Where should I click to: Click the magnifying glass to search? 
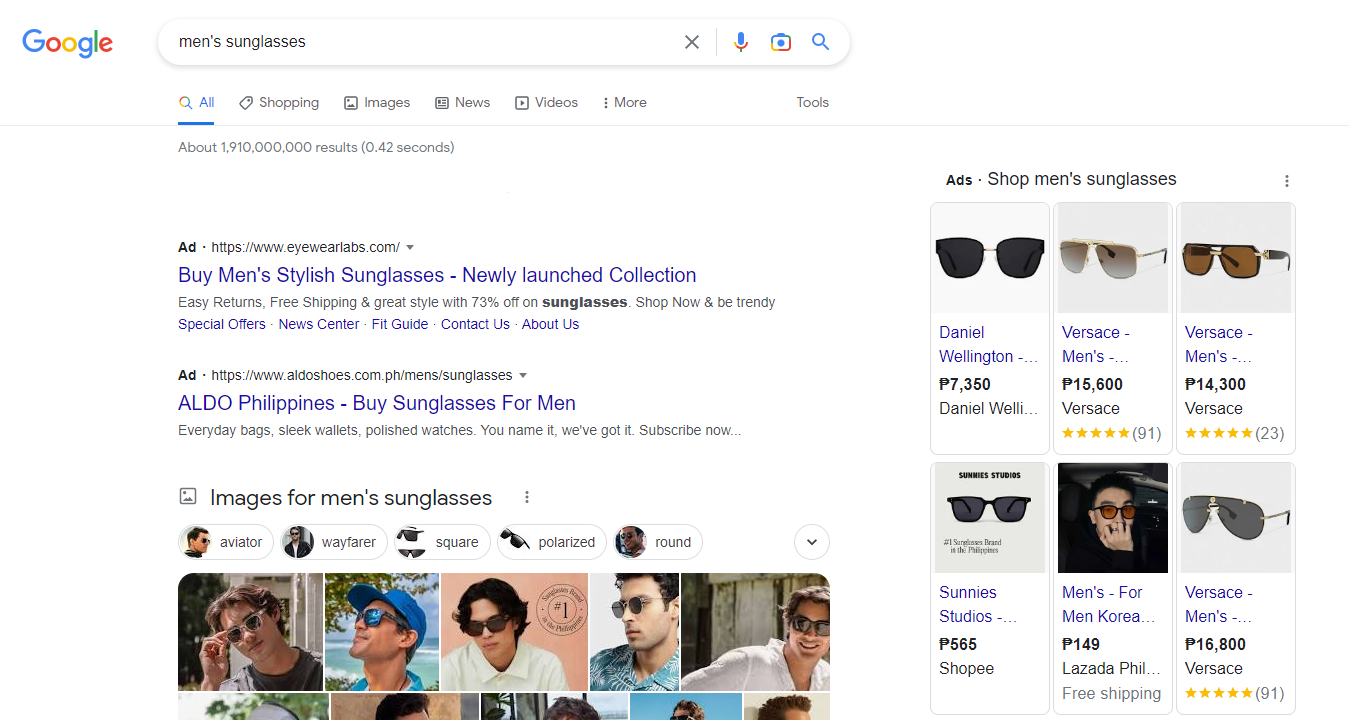click(820, 42)
